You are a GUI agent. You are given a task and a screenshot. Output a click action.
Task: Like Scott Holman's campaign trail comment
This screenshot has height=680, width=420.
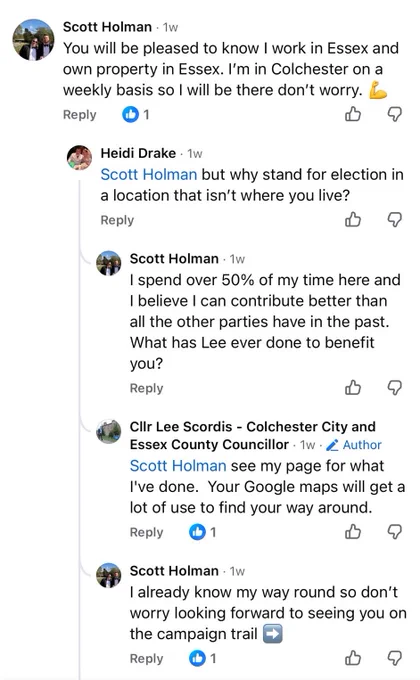tap(353, 658)
